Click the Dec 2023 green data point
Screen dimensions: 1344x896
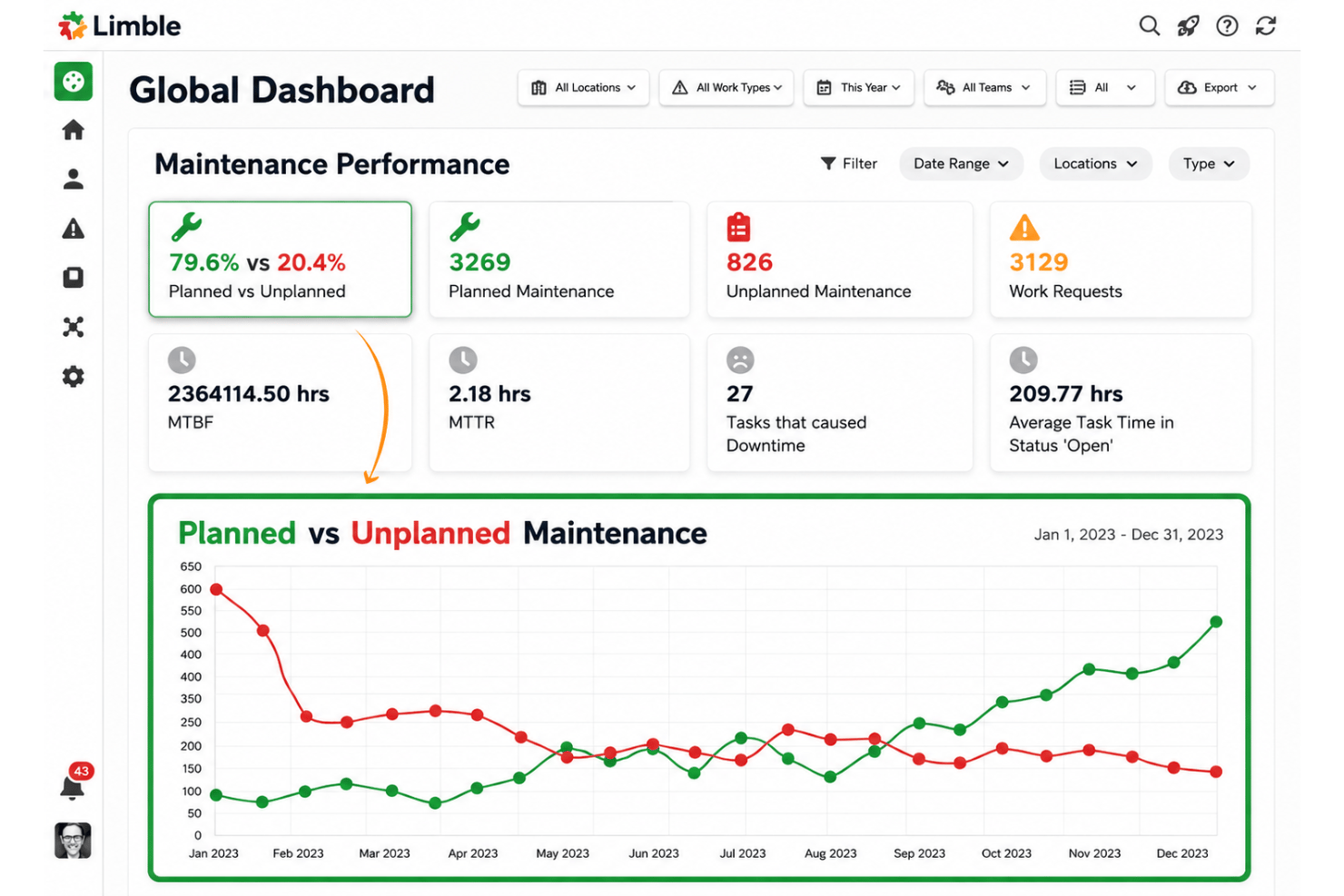click(x=1216, y=622)
